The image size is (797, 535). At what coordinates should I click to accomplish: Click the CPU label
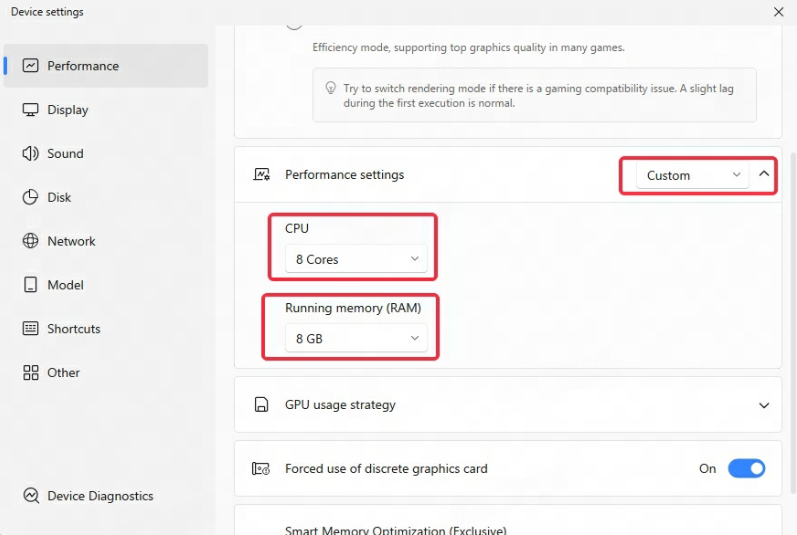tap(297, 228)
